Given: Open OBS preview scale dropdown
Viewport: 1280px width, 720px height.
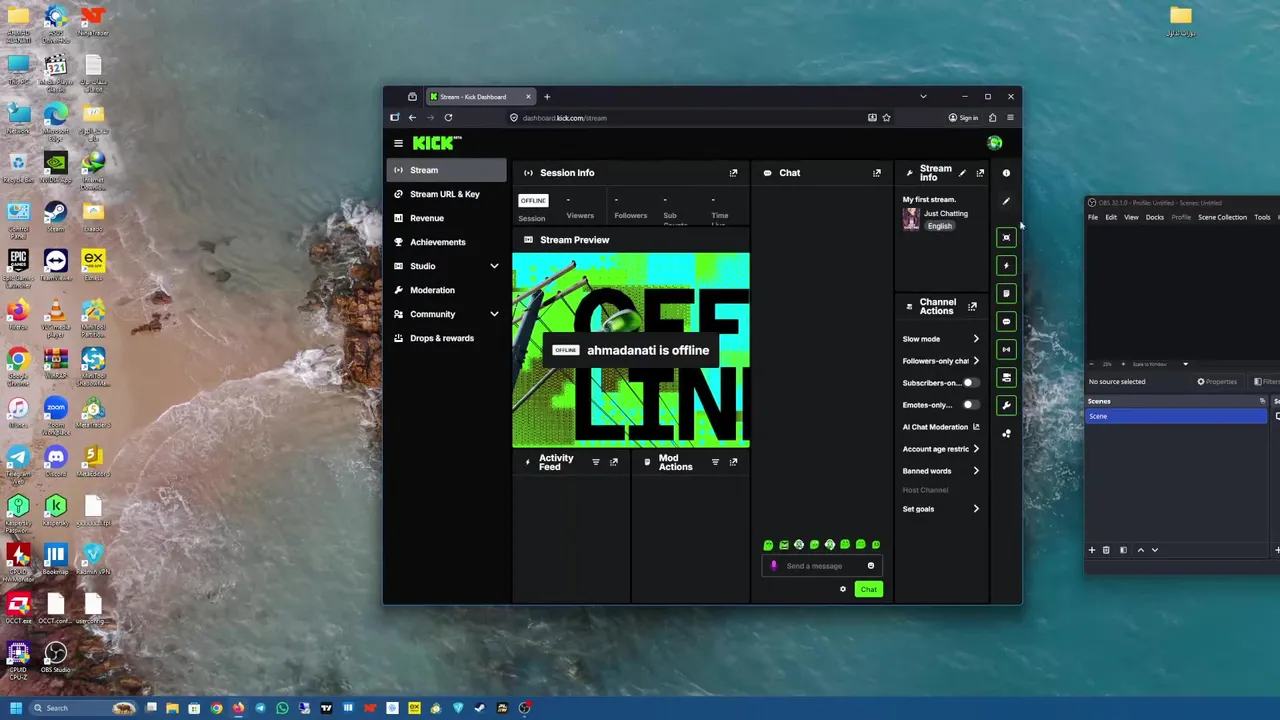Looking at the screenshot, I should click(1185, 364).
